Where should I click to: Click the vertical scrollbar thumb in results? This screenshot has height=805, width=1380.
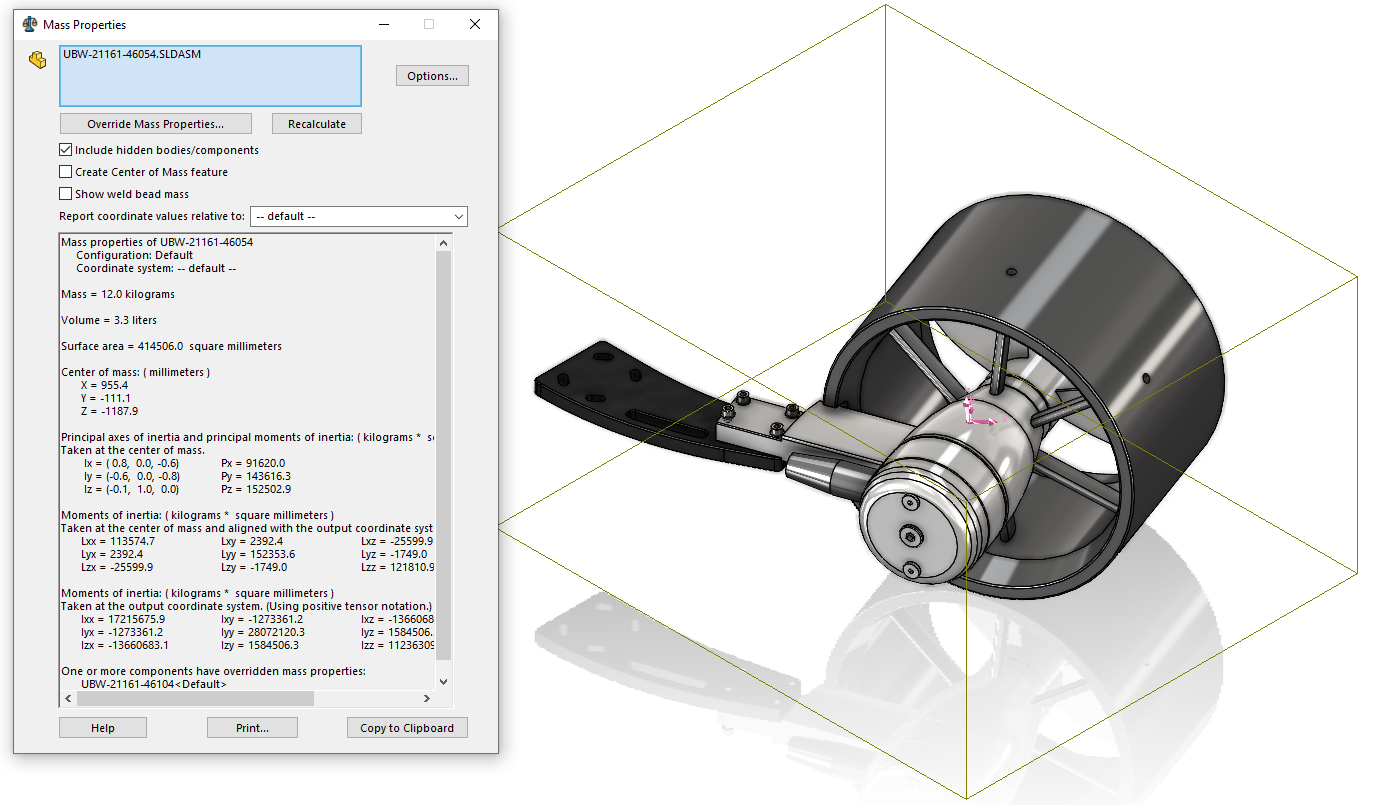click(444, 450)
